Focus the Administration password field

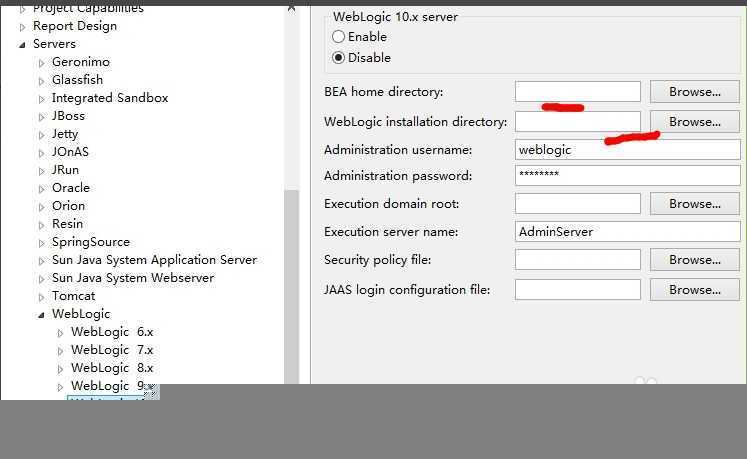tap(627, 175)
